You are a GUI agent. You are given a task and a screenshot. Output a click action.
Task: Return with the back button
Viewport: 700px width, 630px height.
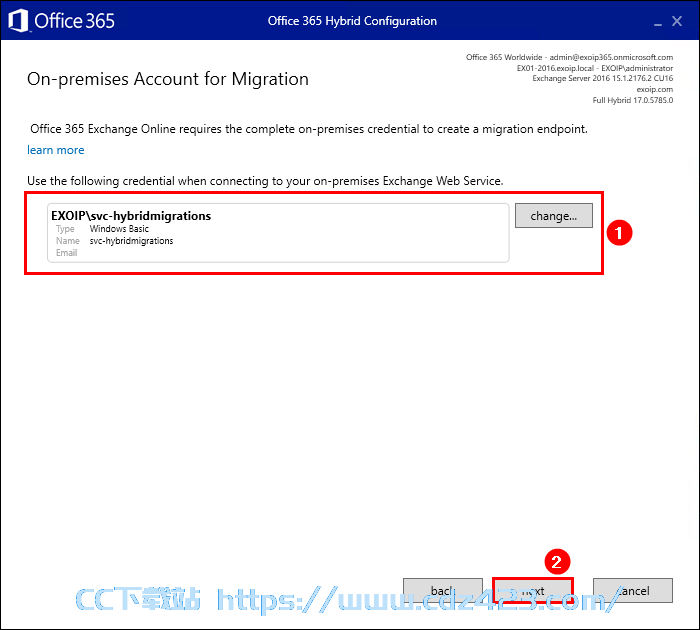point(443,591)
